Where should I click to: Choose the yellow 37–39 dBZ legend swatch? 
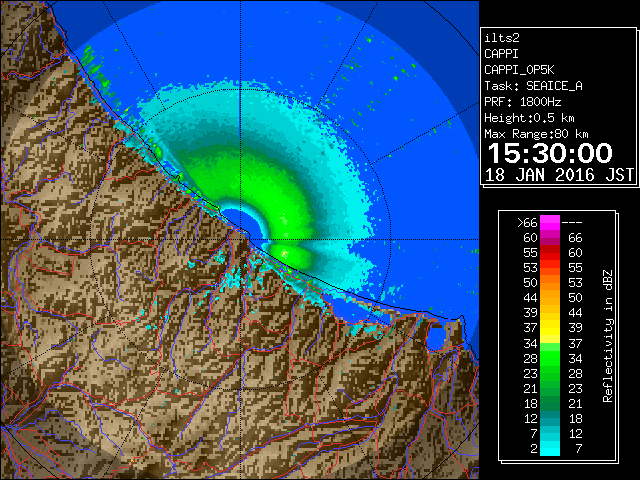[x=550, y=327]
